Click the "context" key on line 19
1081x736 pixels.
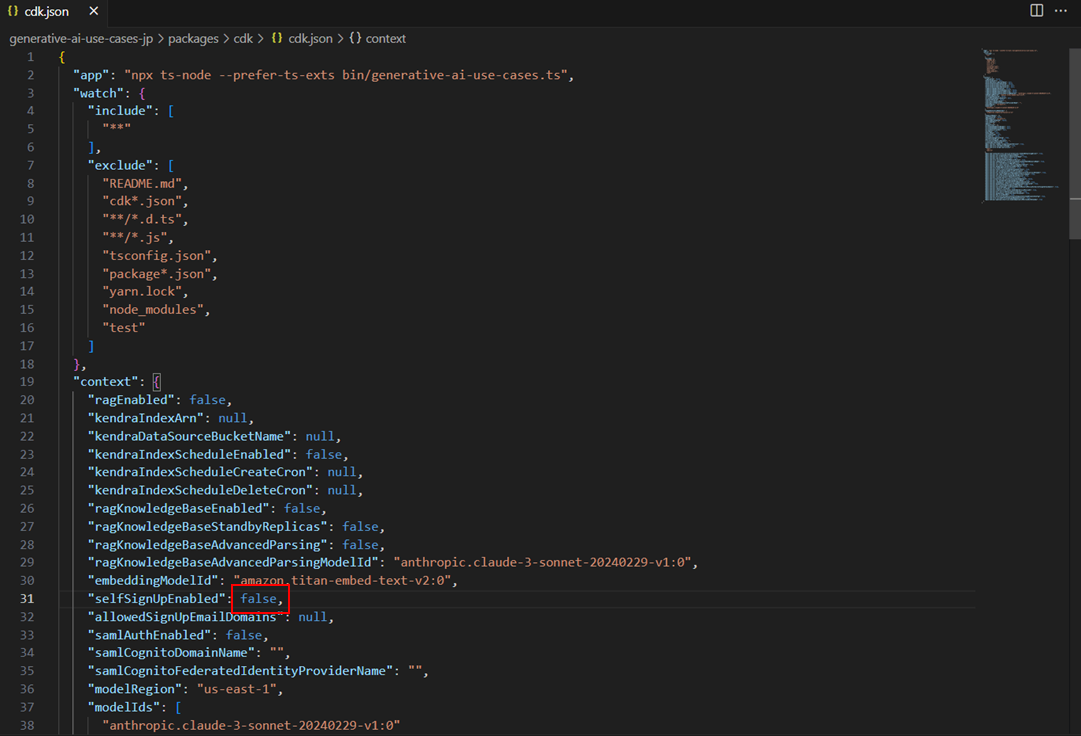pyautogui.click(x=105, y=382)
